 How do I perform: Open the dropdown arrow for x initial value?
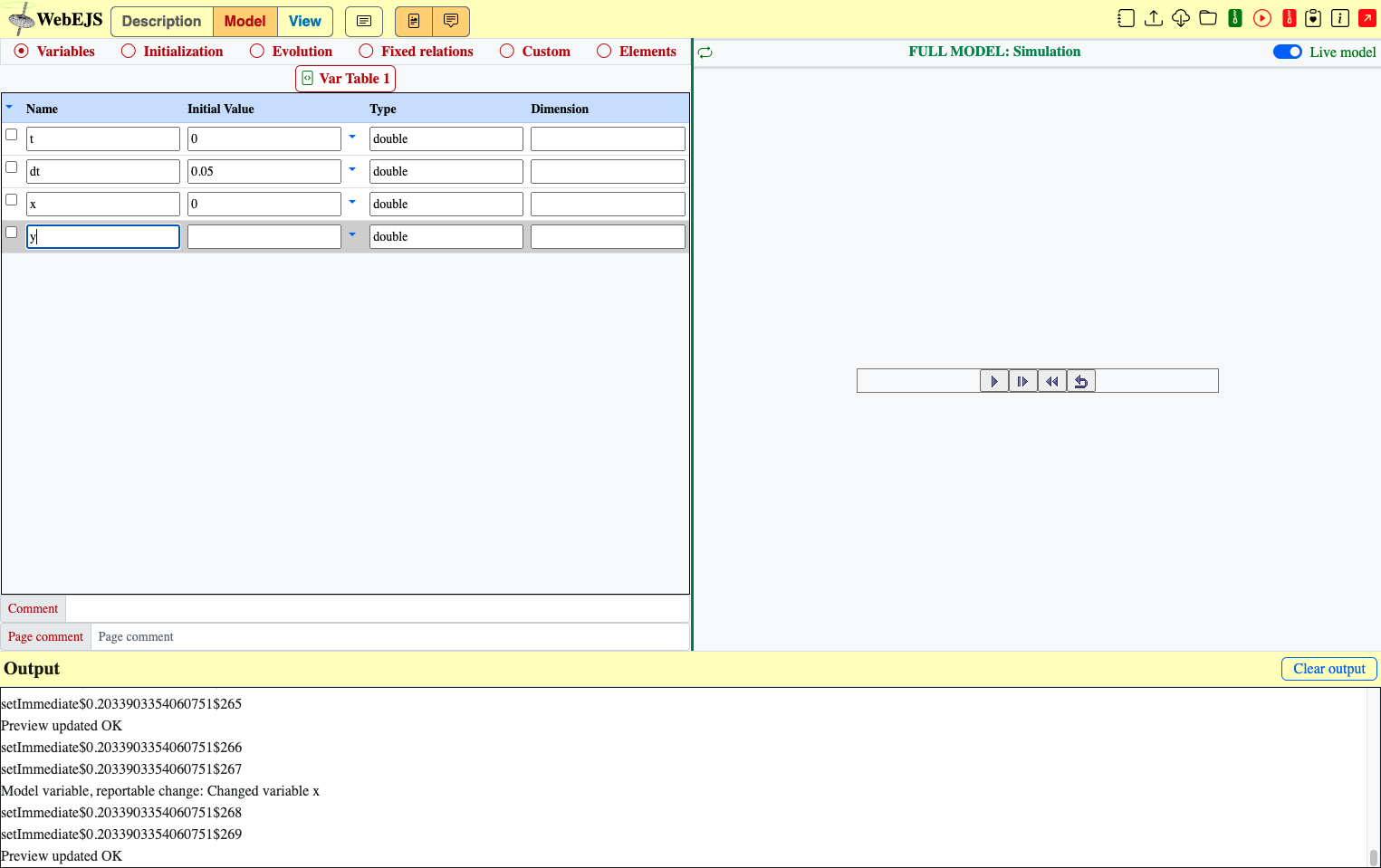(352, 202)
